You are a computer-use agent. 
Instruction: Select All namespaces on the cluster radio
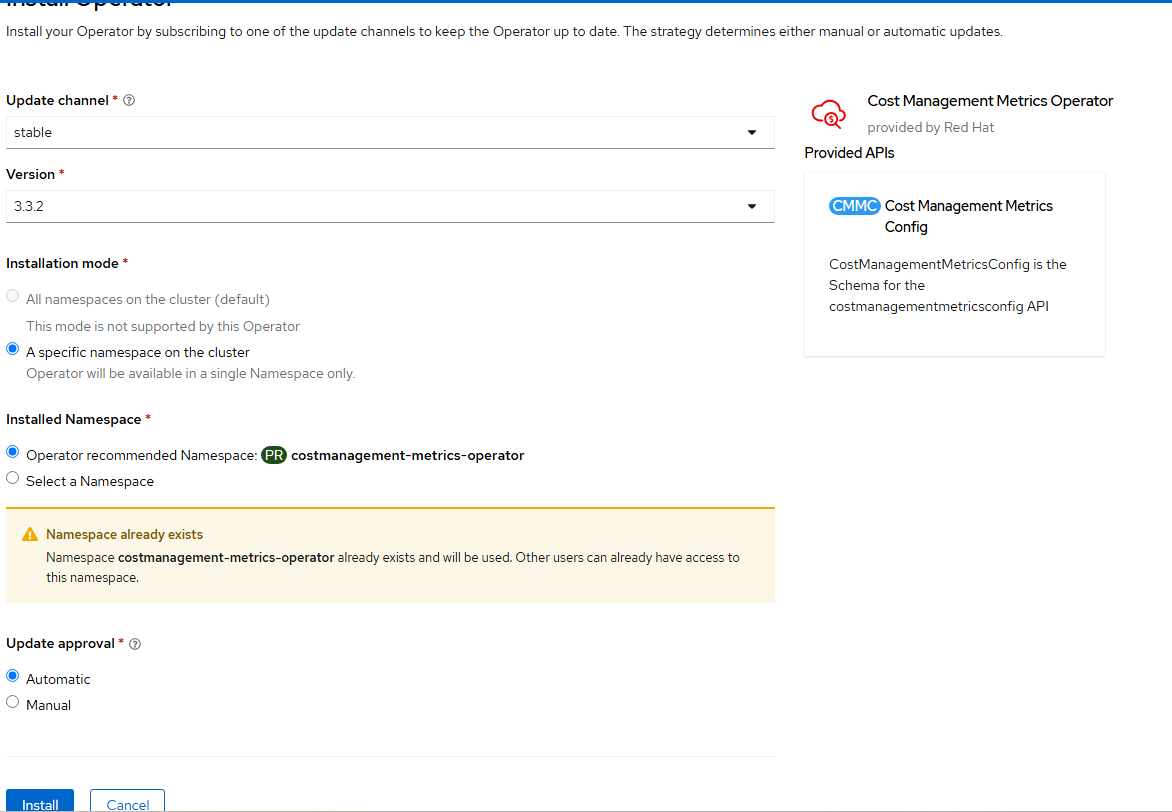coord(13,296)
